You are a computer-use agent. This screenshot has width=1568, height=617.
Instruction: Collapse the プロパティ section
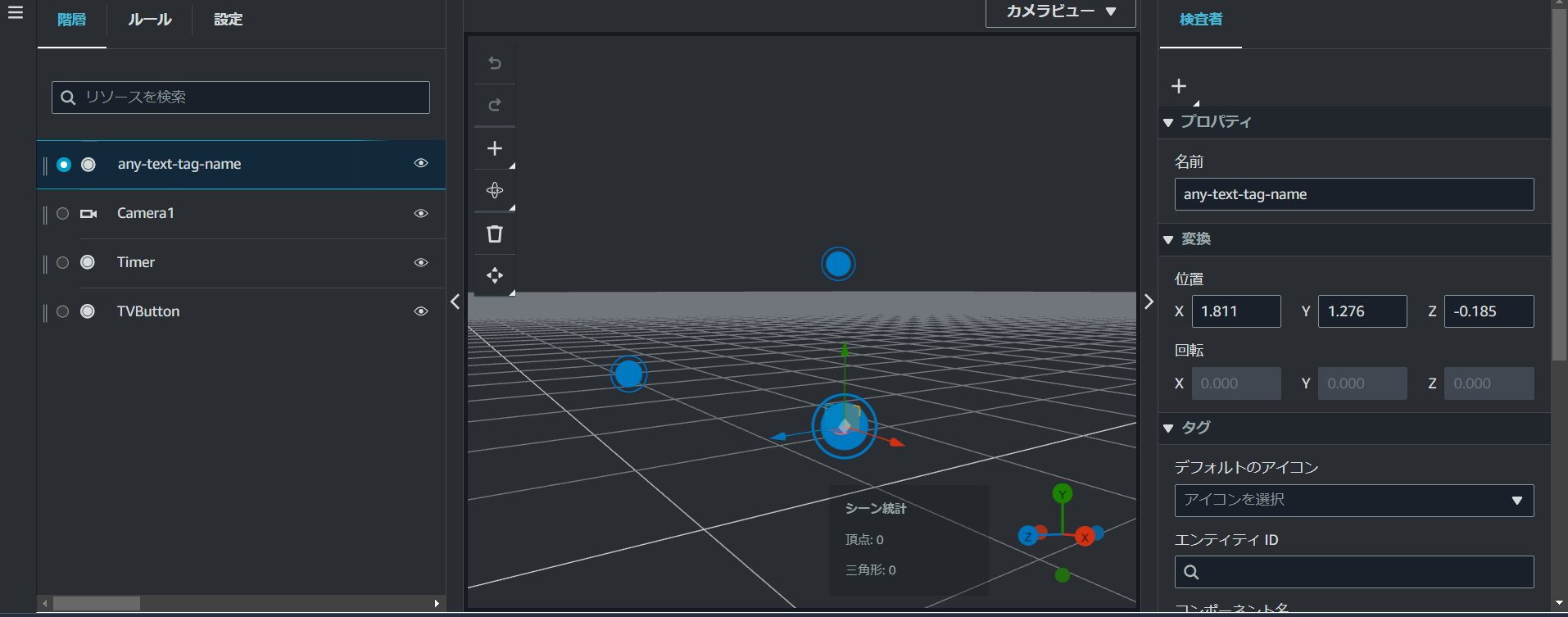[1169, 123]
